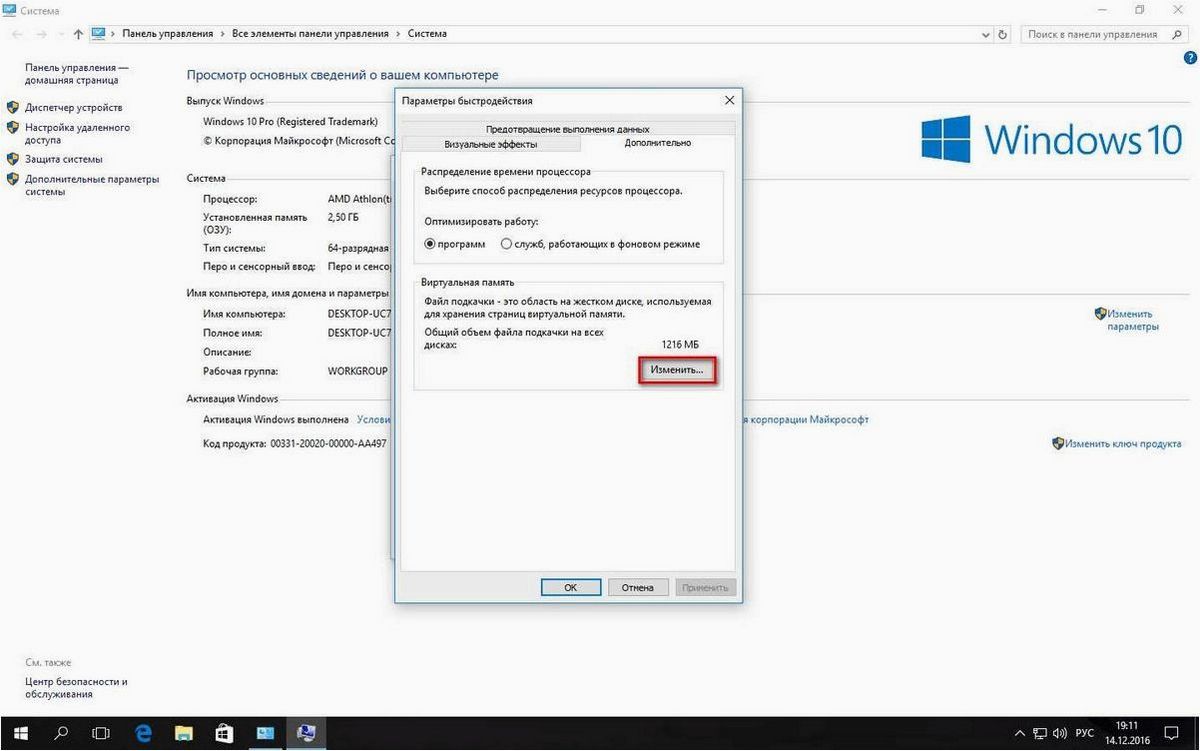Select the System Properties taskbar icon
This screenshot has height=751, width=1200.
306,734
